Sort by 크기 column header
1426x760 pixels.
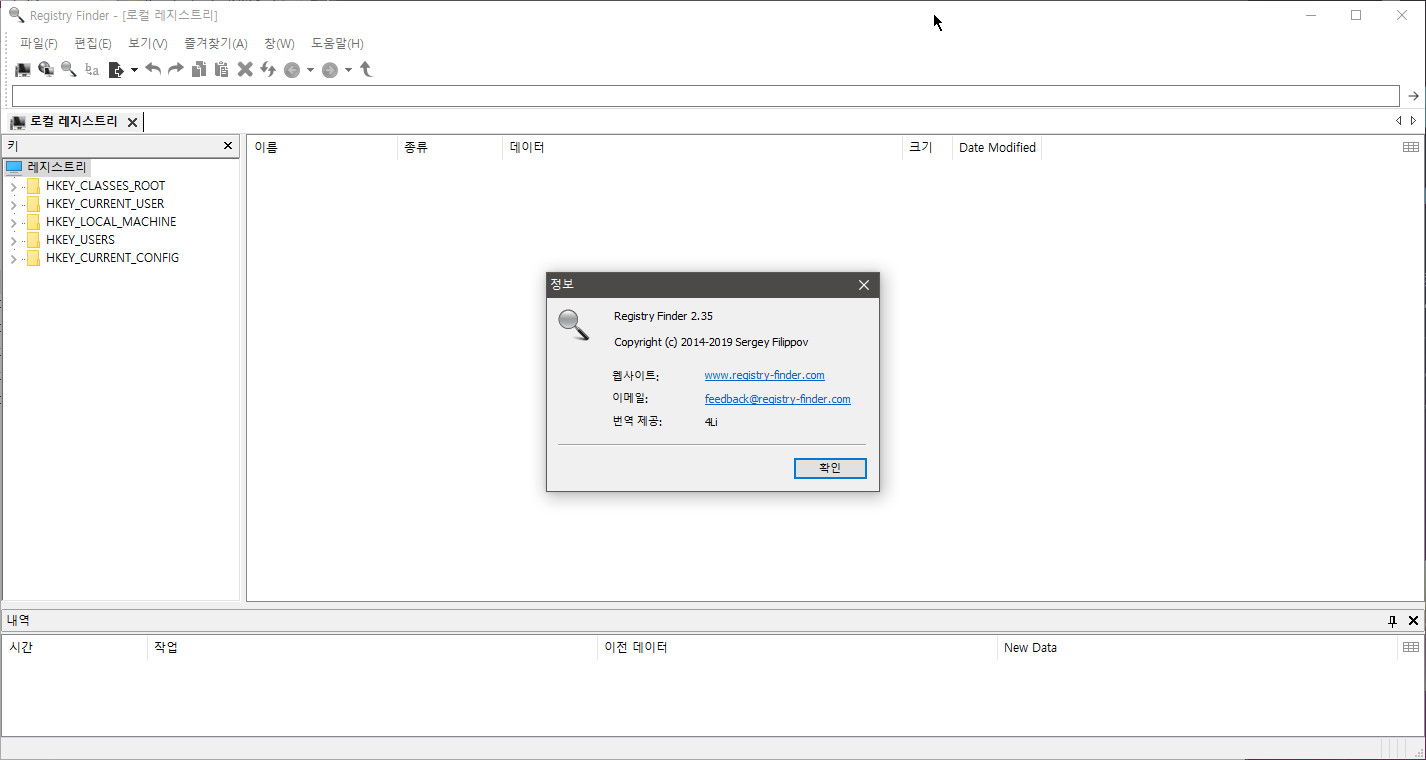coord(927,147)
